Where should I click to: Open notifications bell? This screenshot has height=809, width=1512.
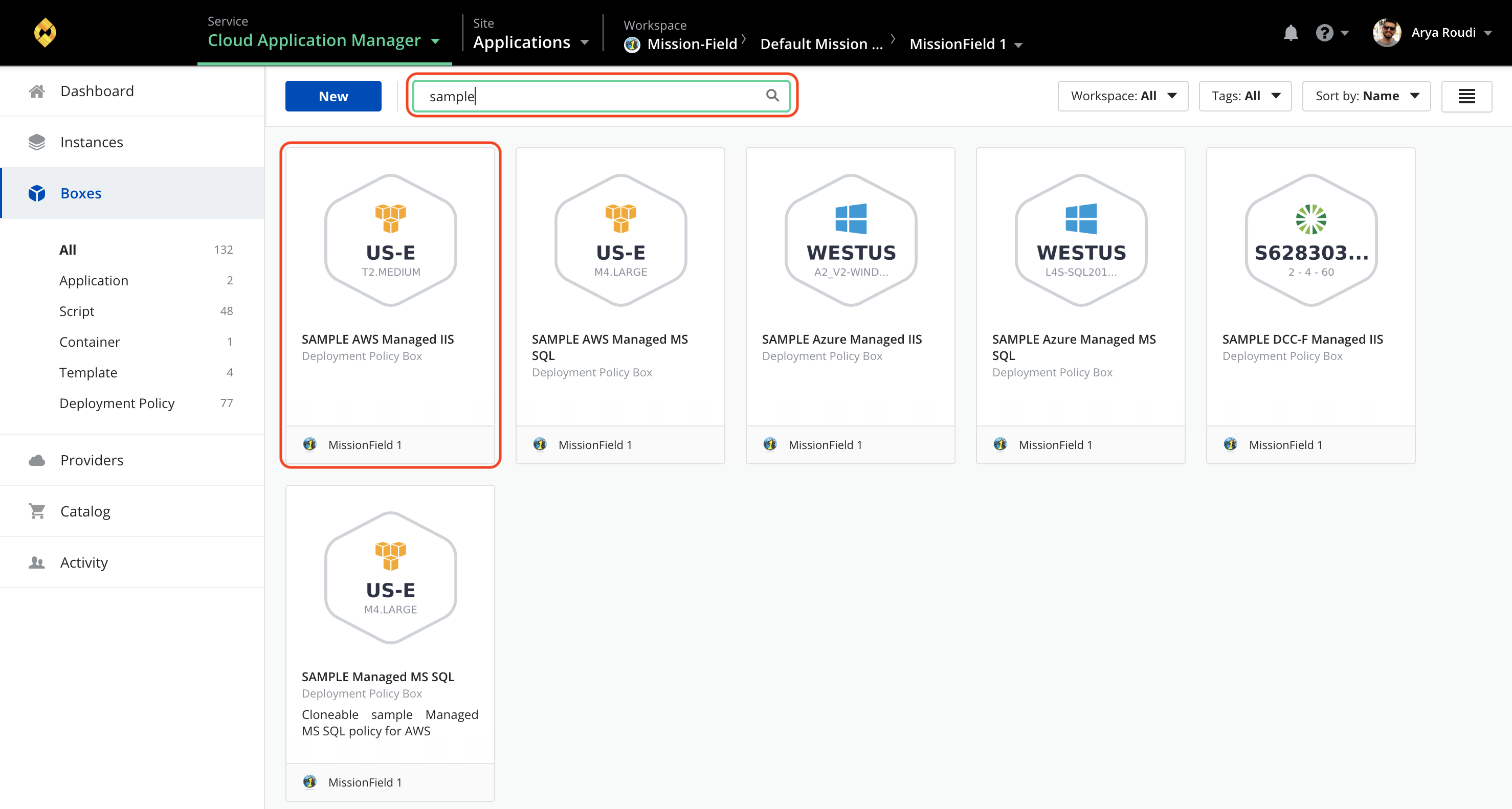tap(1290, 33)
